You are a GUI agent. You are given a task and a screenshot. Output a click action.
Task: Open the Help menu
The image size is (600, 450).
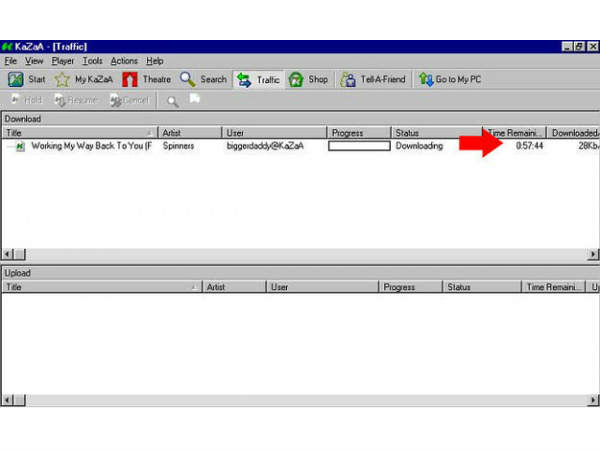[x=155, y=61]
